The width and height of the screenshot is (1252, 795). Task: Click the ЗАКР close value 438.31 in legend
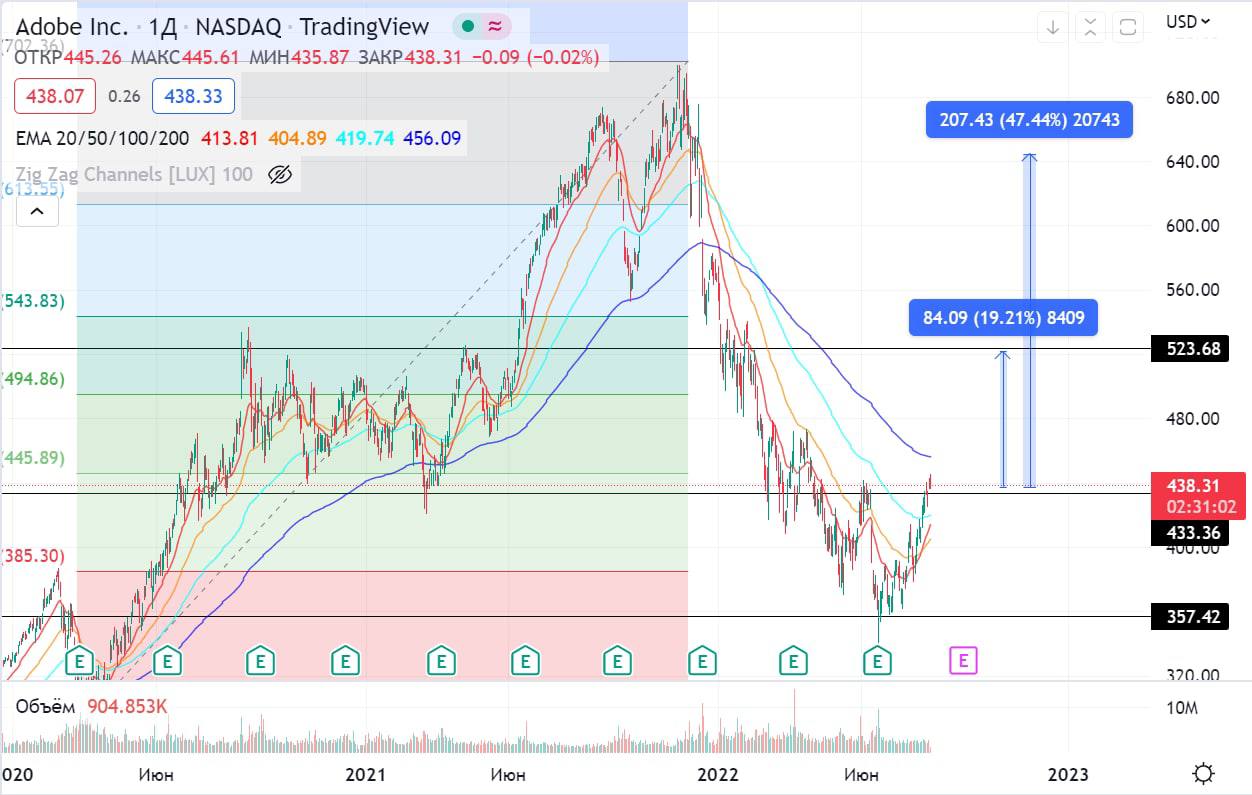pos(433,58)
